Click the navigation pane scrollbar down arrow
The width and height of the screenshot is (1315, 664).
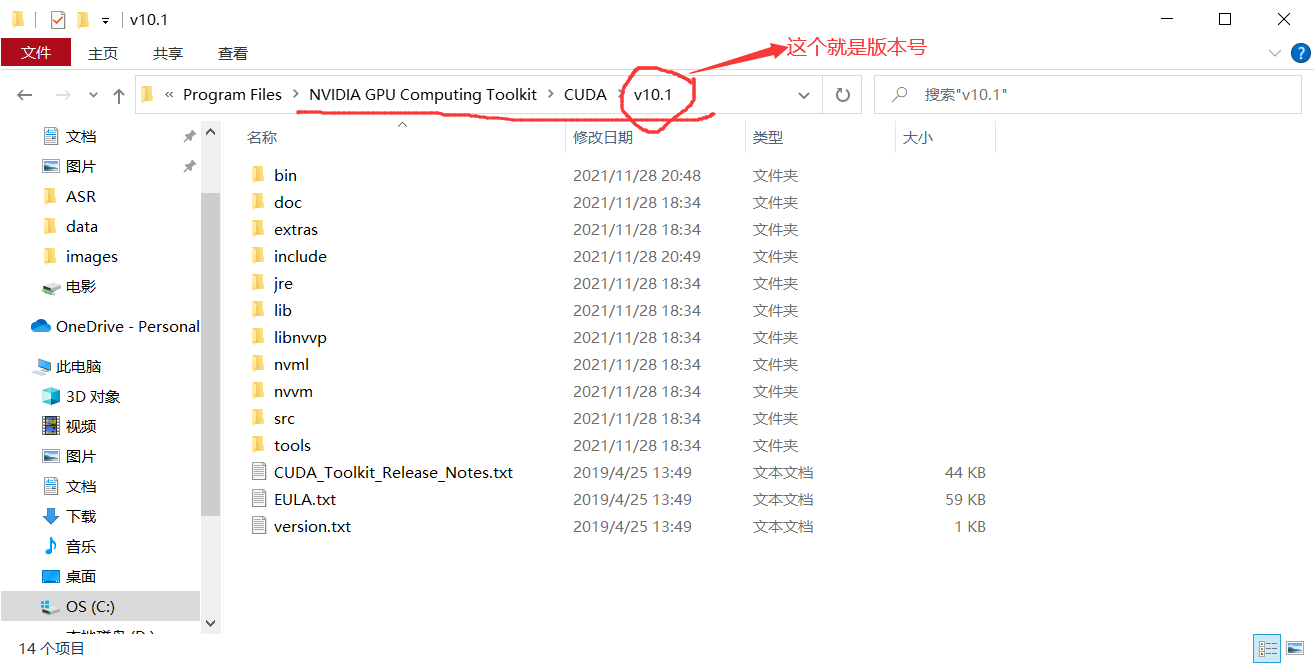(x=210, y=622)
